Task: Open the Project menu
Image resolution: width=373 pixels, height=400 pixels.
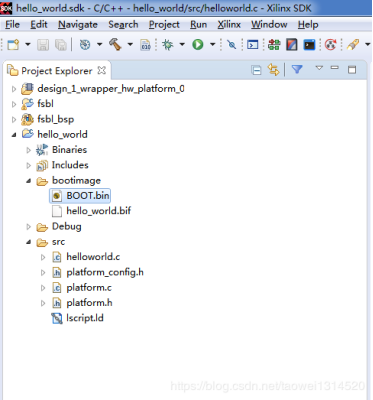Action: 164,25
